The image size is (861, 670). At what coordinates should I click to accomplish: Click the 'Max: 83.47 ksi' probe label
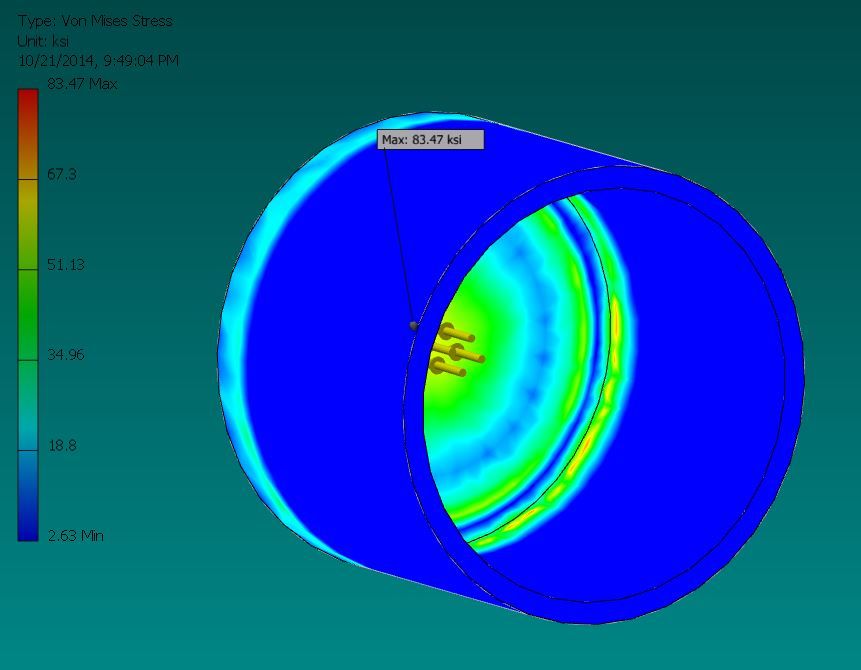(430, 139)
